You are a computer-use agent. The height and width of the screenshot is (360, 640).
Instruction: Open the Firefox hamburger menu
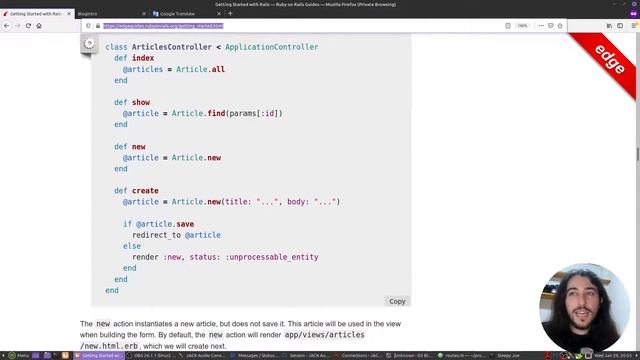click(x=634, y=26)
